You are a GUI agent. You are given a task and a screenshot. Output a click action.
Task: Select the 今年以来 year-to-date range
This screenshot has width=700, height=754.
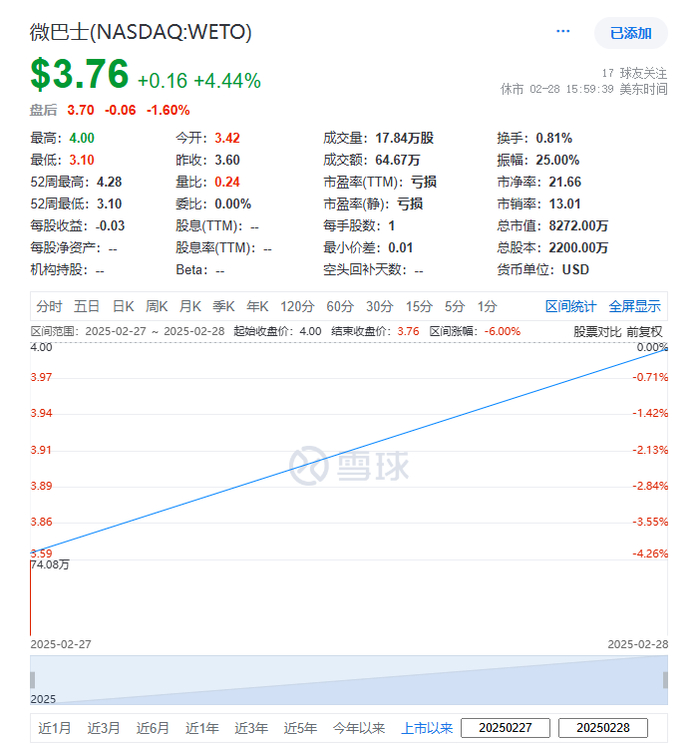coord(359,728)
